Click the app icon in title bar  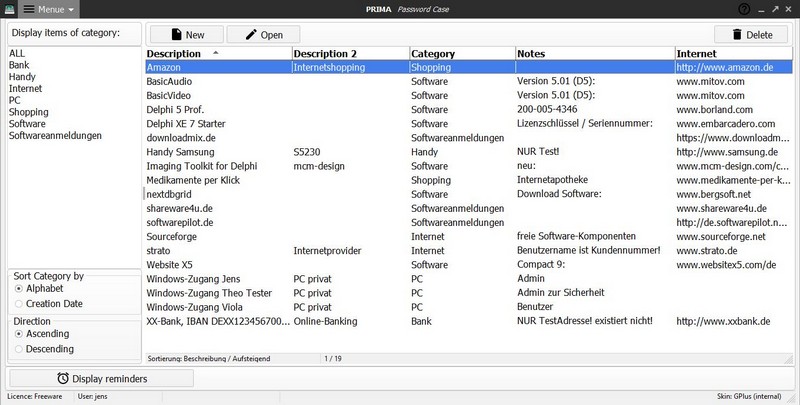tap(9, 9)
